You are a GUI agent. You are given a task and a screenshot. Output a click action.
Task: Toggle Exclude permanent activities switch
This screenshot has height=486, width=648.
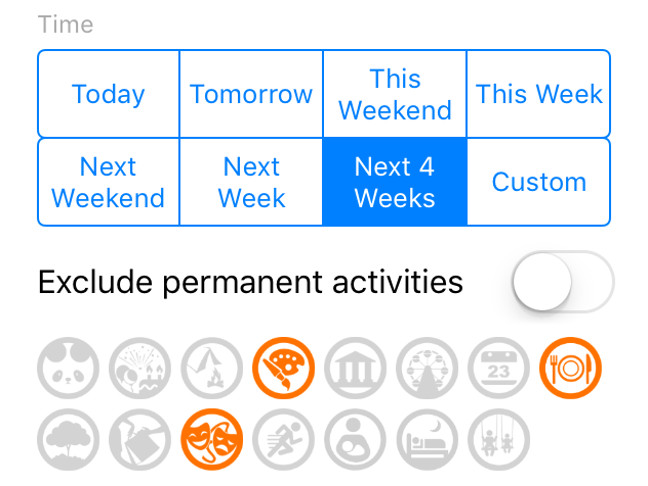pyautogui.click(x=563, y=282)
